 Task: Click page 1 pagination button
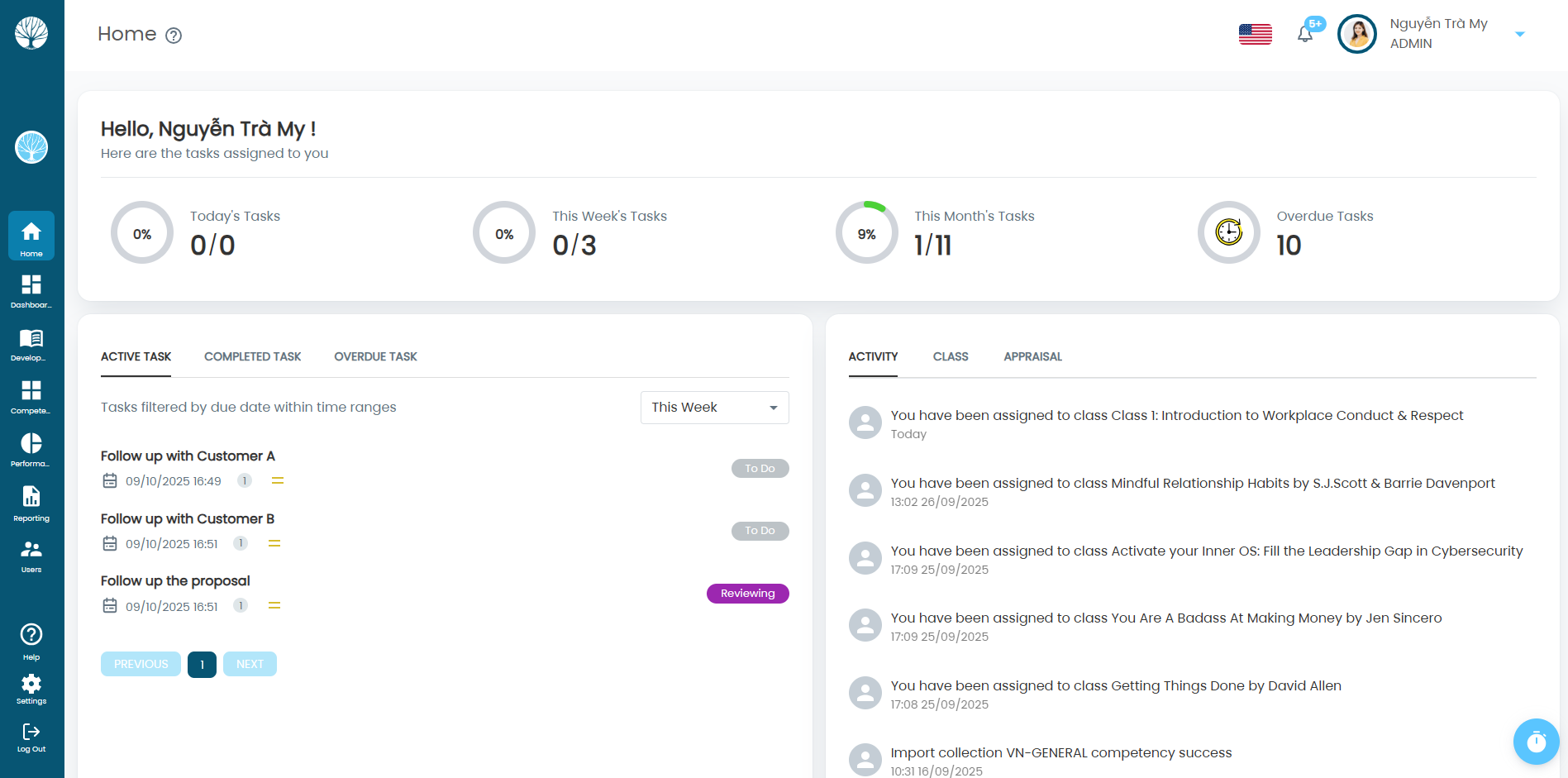202,665
